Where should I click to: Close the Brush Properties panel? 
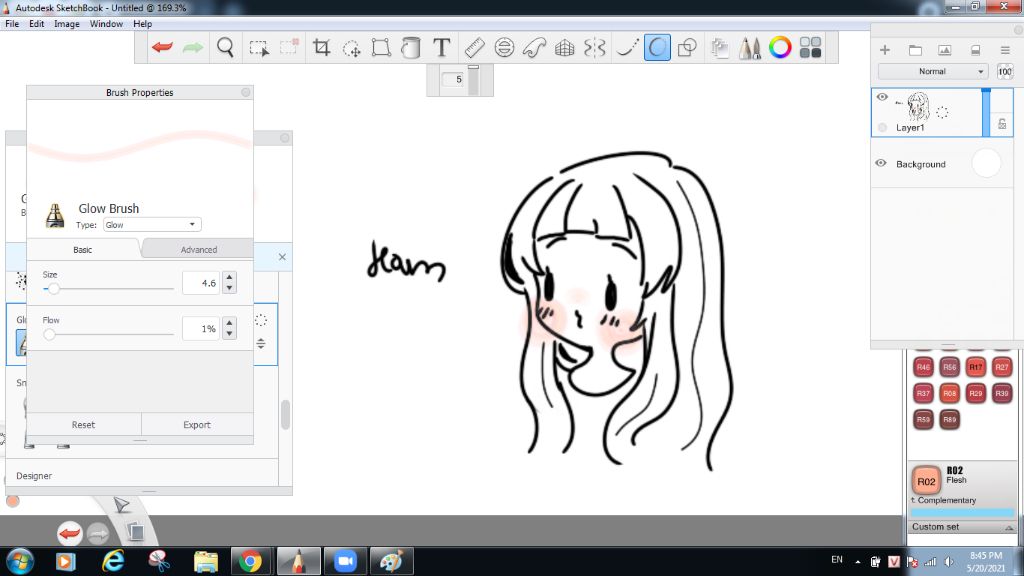[246, 93]
